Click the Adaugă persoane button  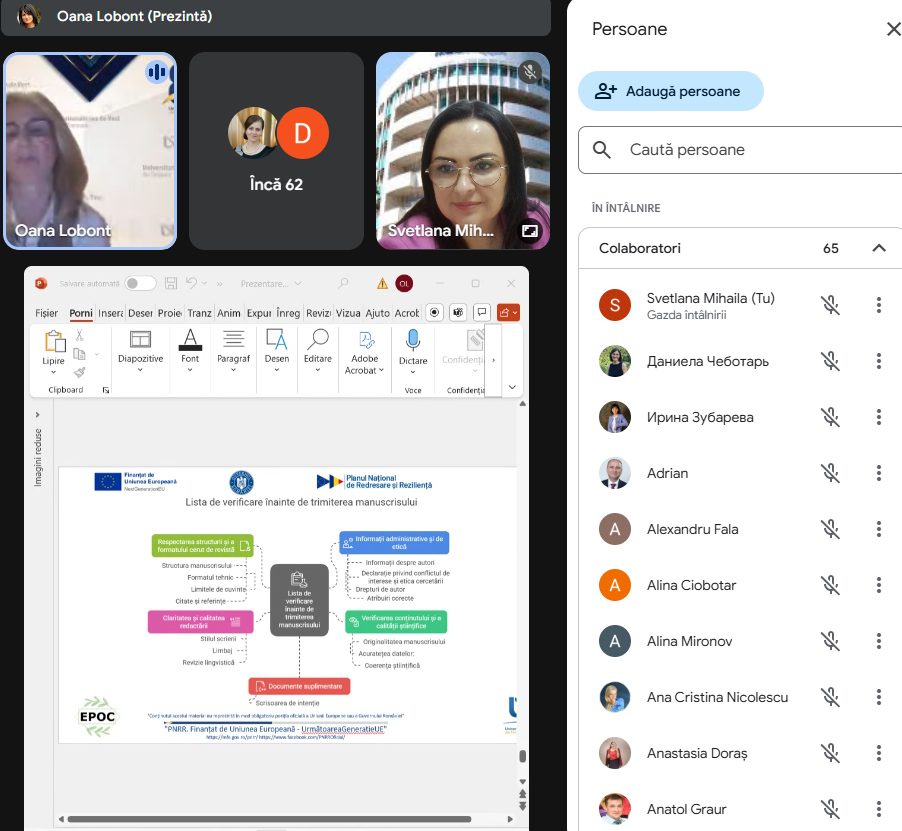pos(670,91)
